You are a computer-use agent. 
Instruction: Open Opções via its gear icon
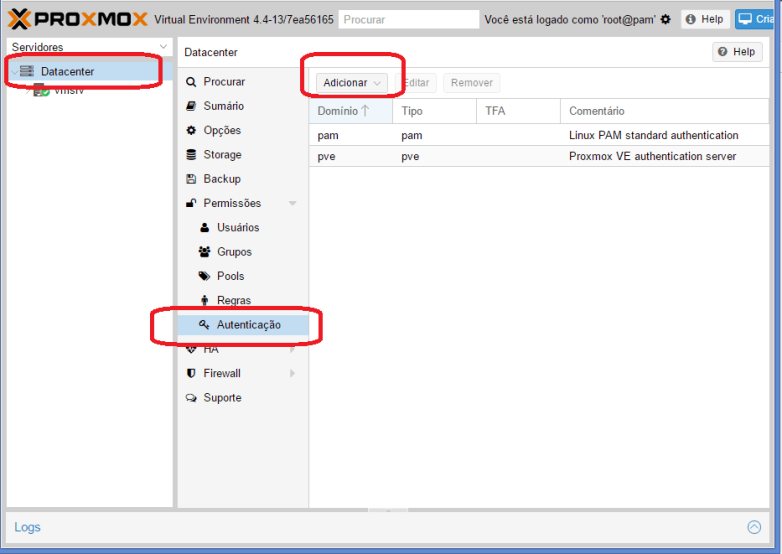(191, 130)
